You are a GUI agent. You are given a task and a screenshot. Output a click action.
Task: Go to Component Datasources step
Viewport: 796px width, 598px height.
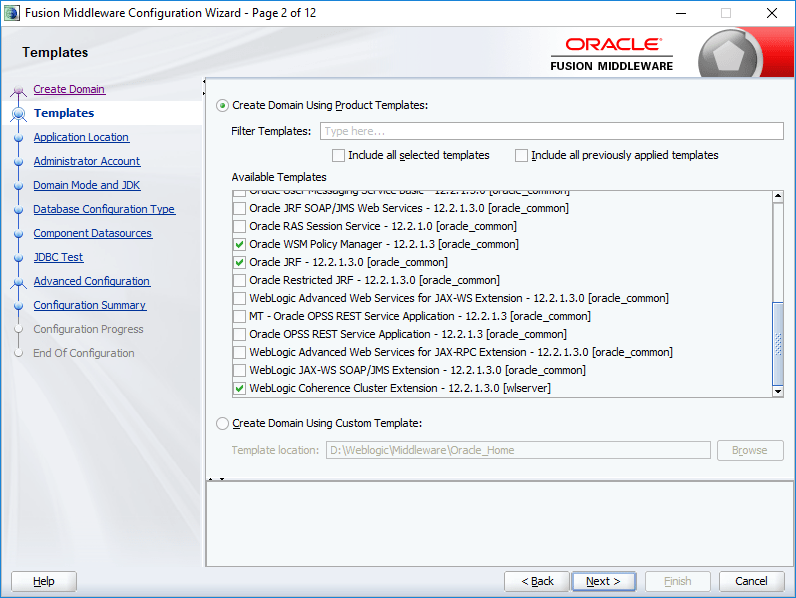point(93,233)
